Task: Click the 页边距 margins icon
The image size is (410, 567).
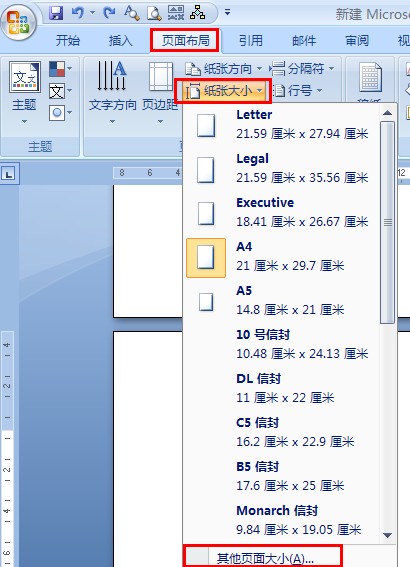Action: [161, 76]
